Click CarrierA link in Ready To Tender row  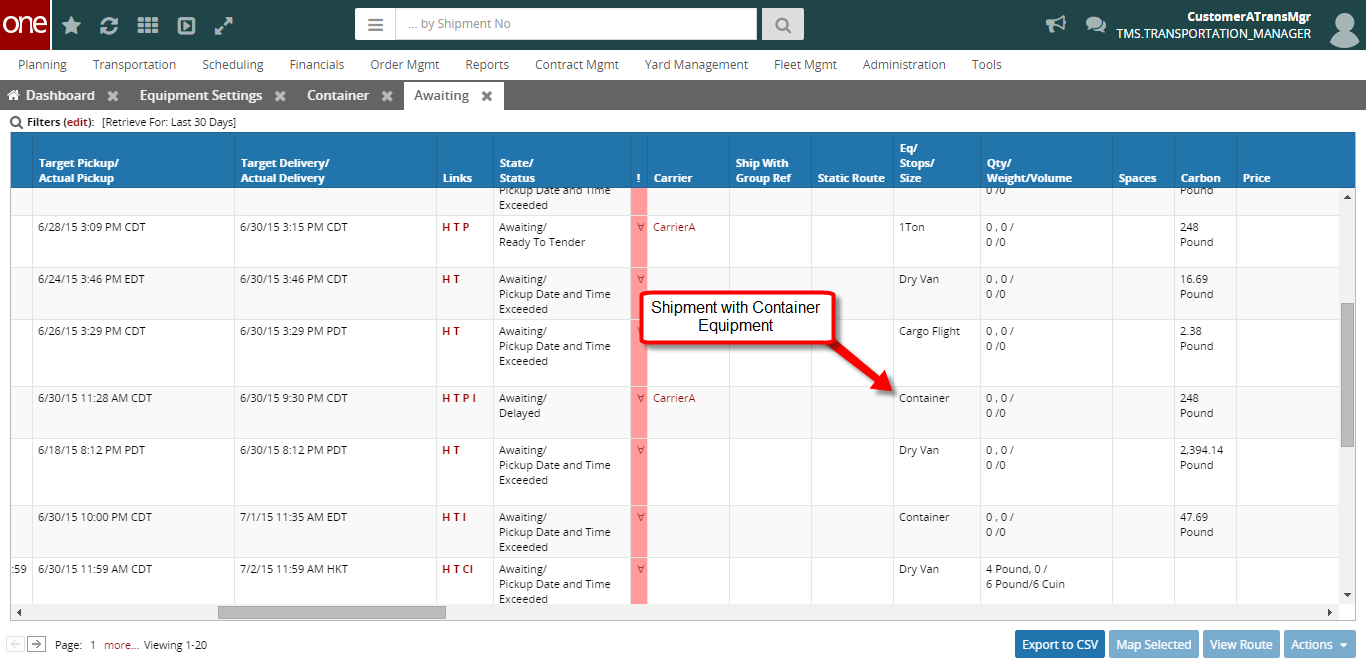[x=674, y=227]
